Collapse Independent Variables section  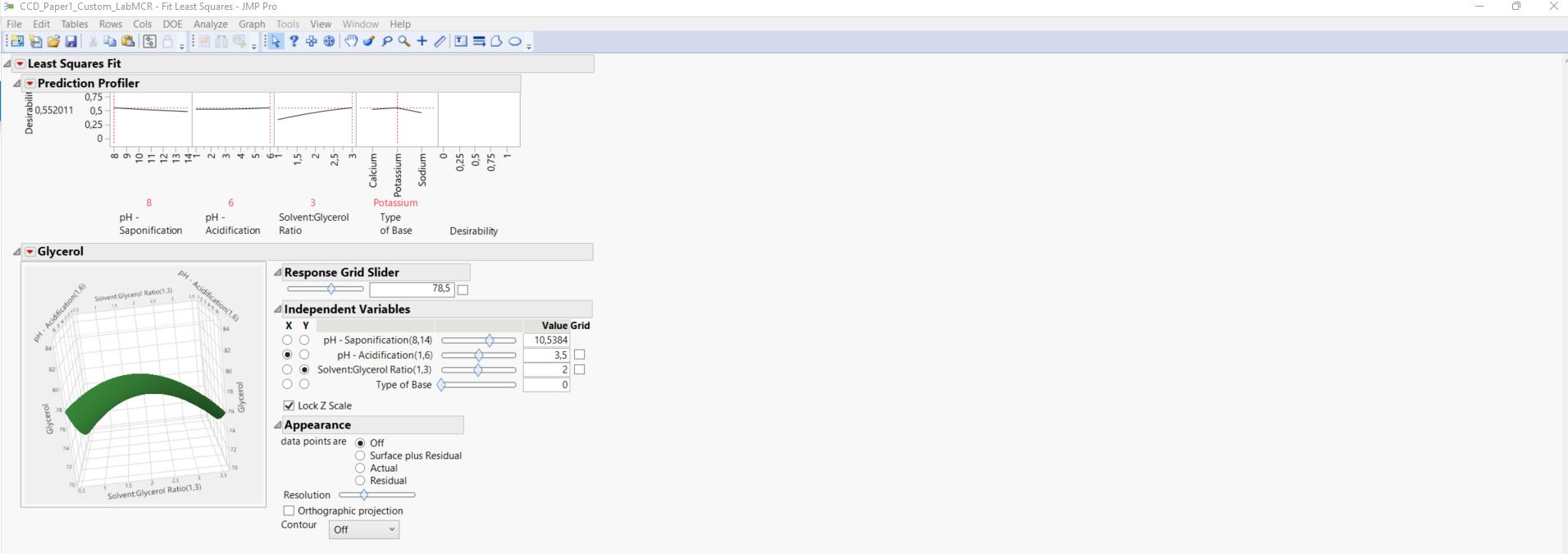tap(278, 309)
